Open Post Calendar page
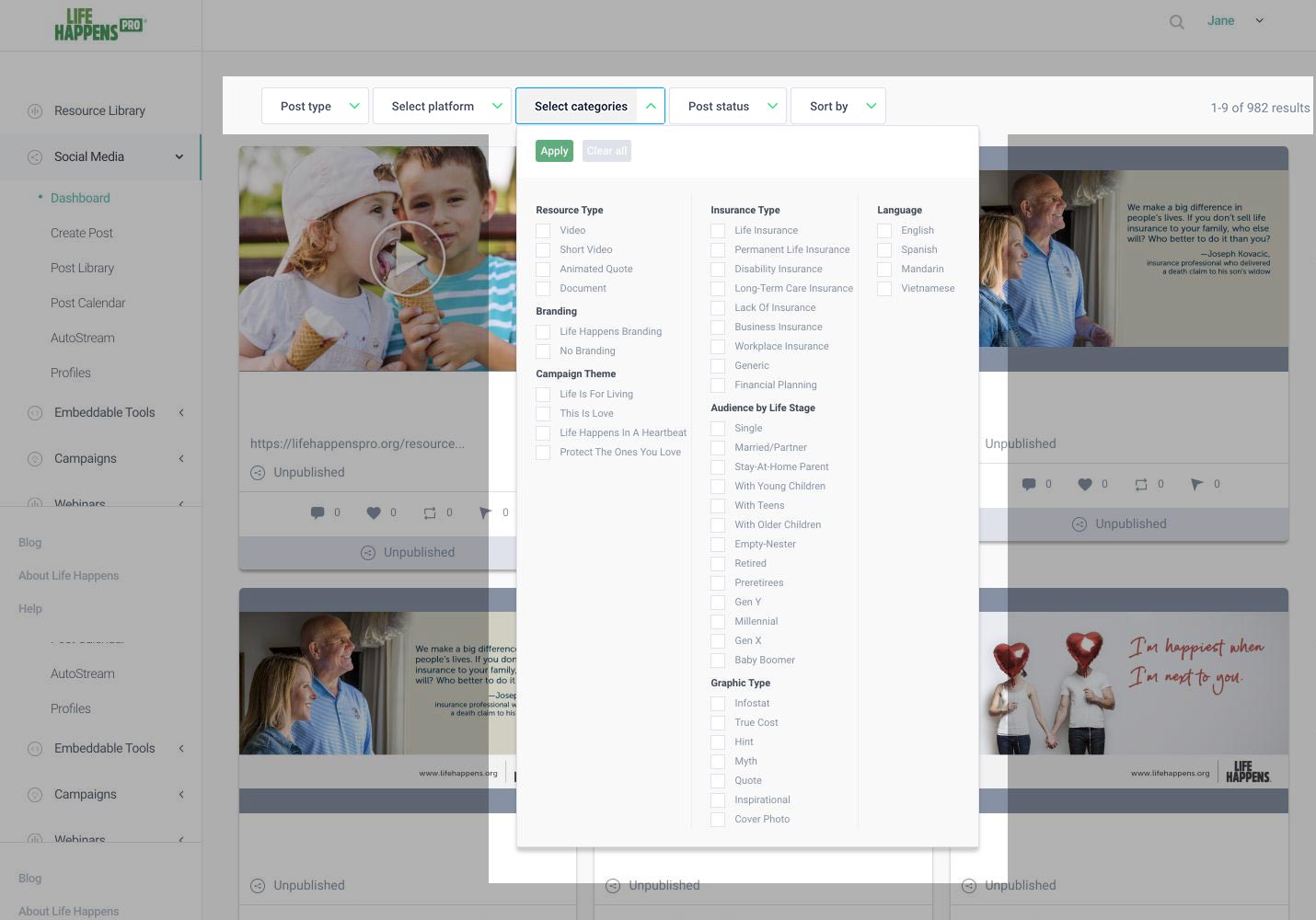Viewport: 1316px width, 920px height. point(87,303)
